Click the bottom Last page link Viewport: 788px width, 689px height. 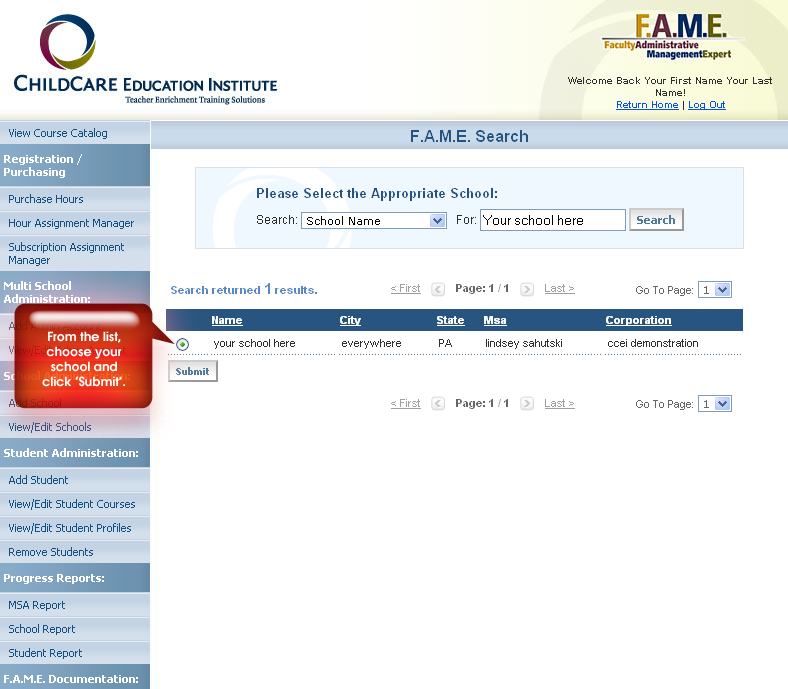click(x=559, y=403)
